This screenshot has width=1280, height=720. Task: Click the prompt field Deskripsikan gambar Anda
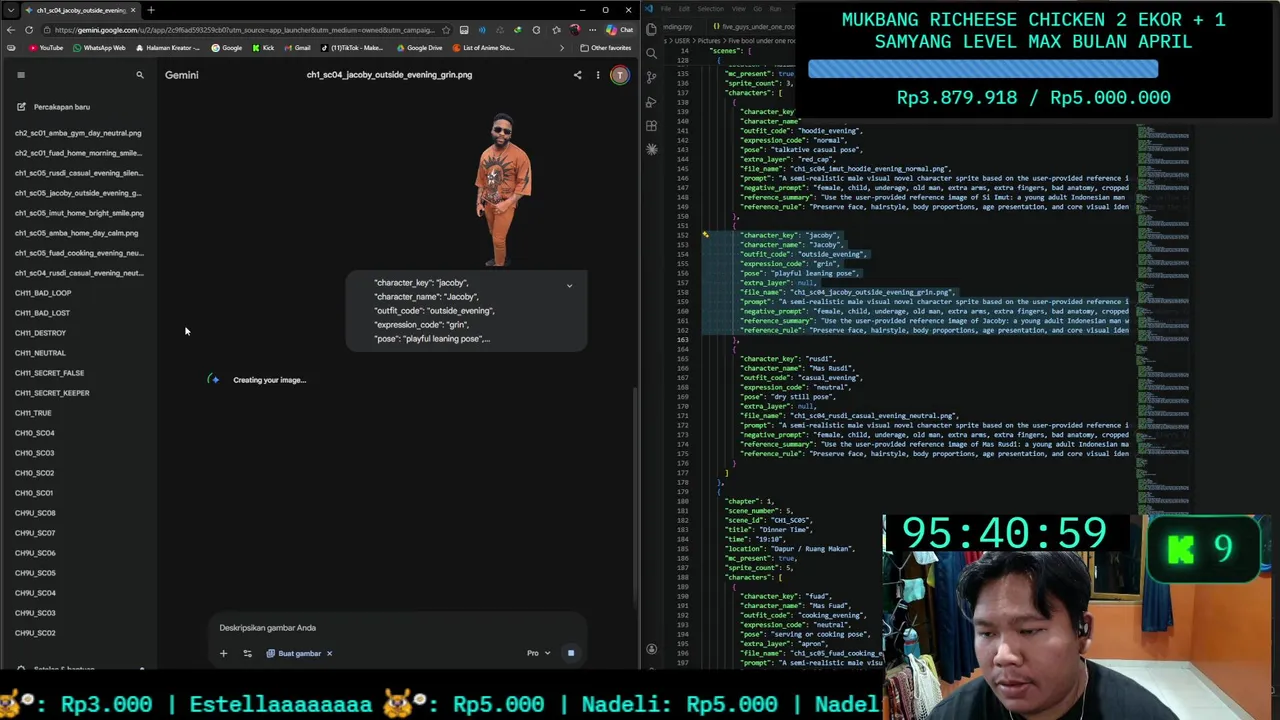[x=400, y=628]
